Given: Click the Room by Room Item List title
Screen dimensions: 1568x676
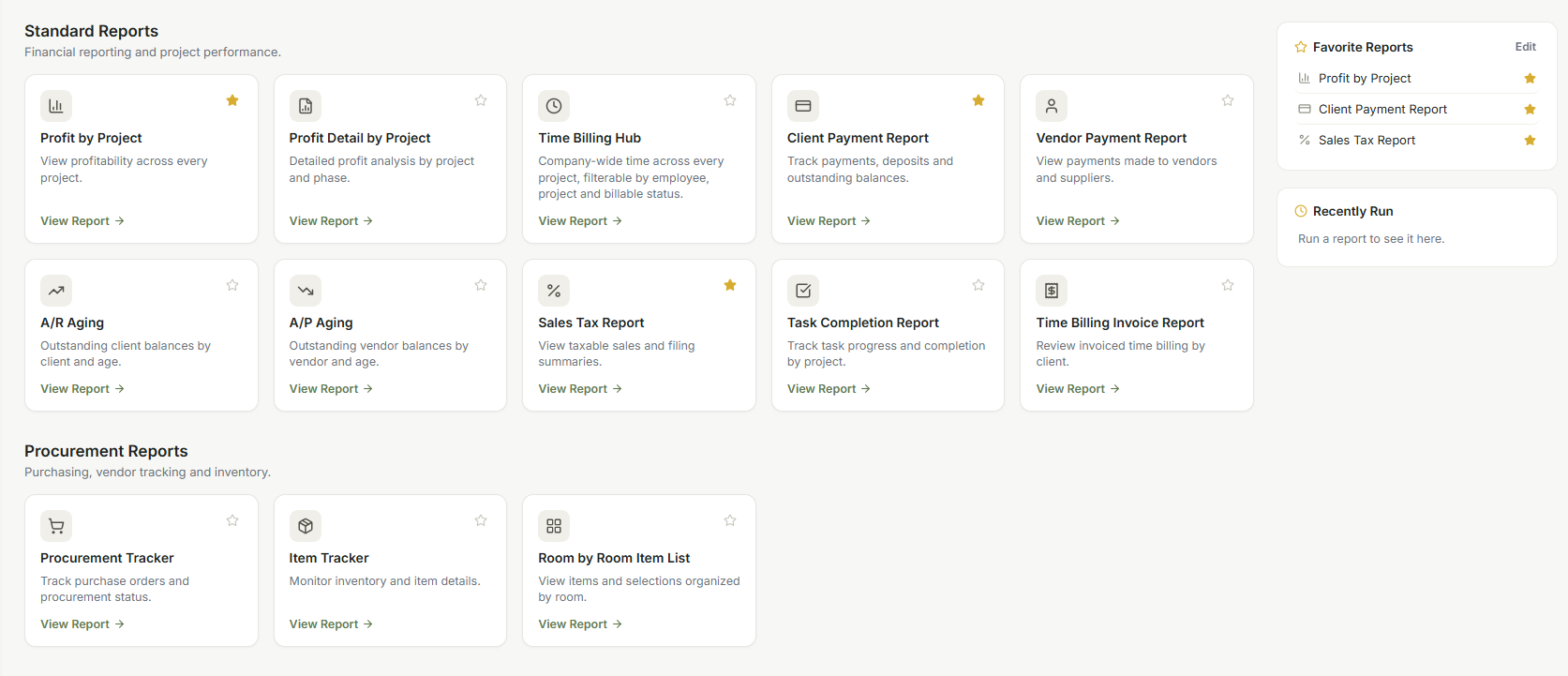Looking at the screenshot, I should [614, 558].
